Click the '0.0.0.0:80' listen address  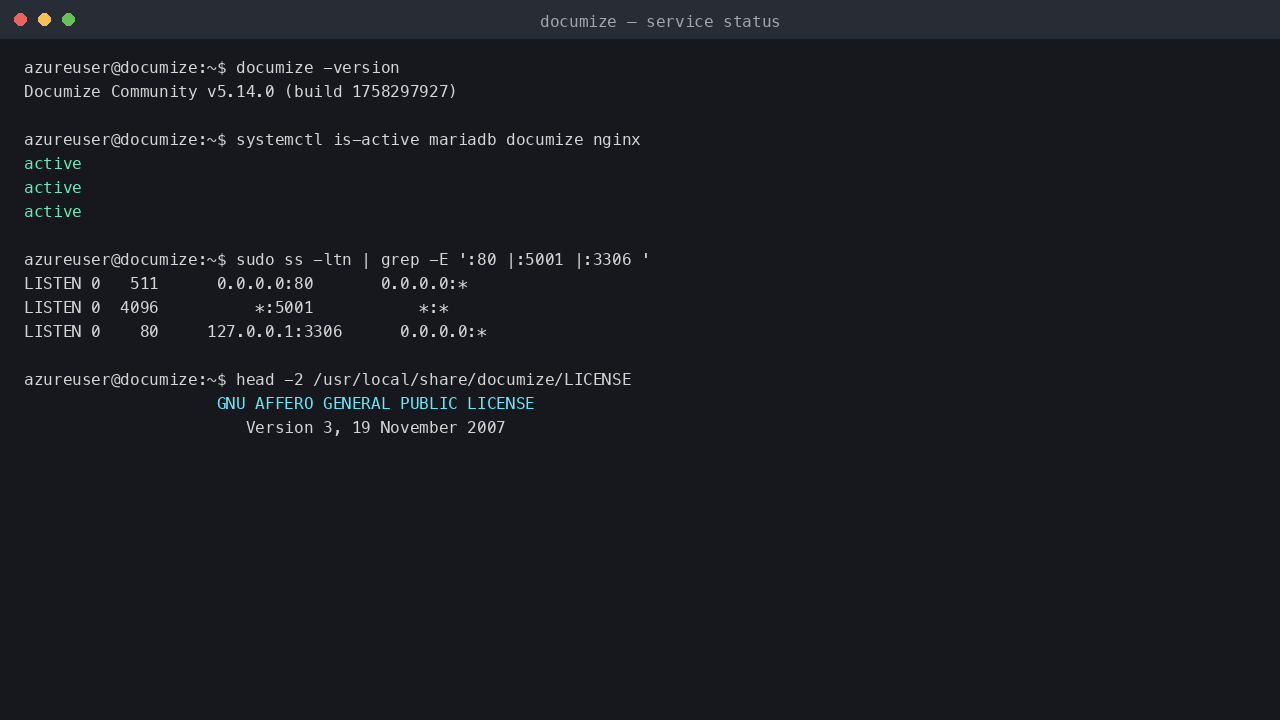[x=265, y=284]
